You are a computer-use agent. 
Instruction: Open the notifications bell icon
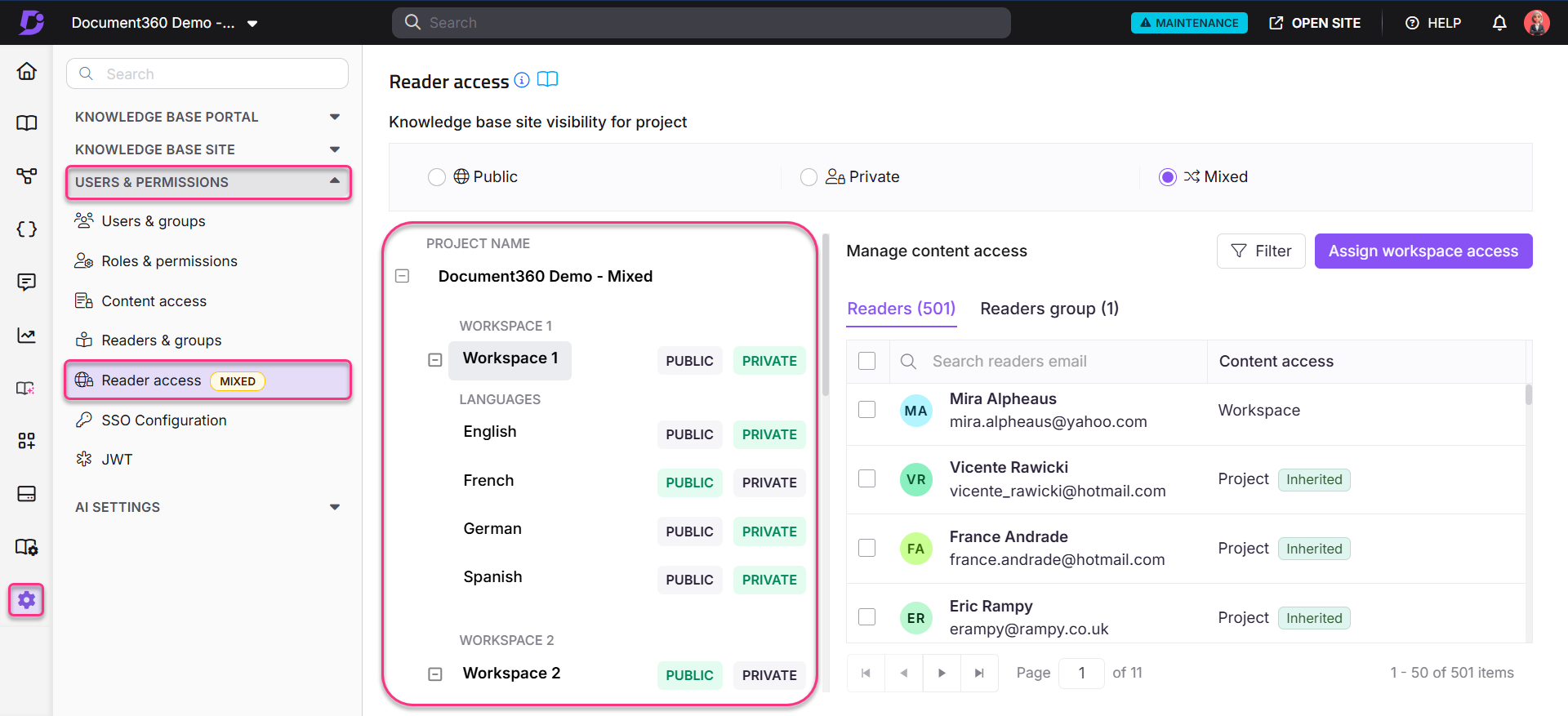click(x=1499, y=23)
